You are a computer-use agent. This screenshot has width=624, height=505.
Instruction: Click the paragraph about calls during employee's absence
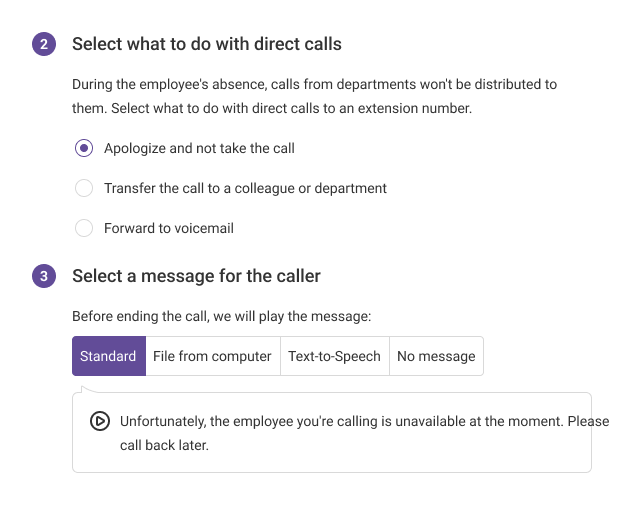click(314, 96)
